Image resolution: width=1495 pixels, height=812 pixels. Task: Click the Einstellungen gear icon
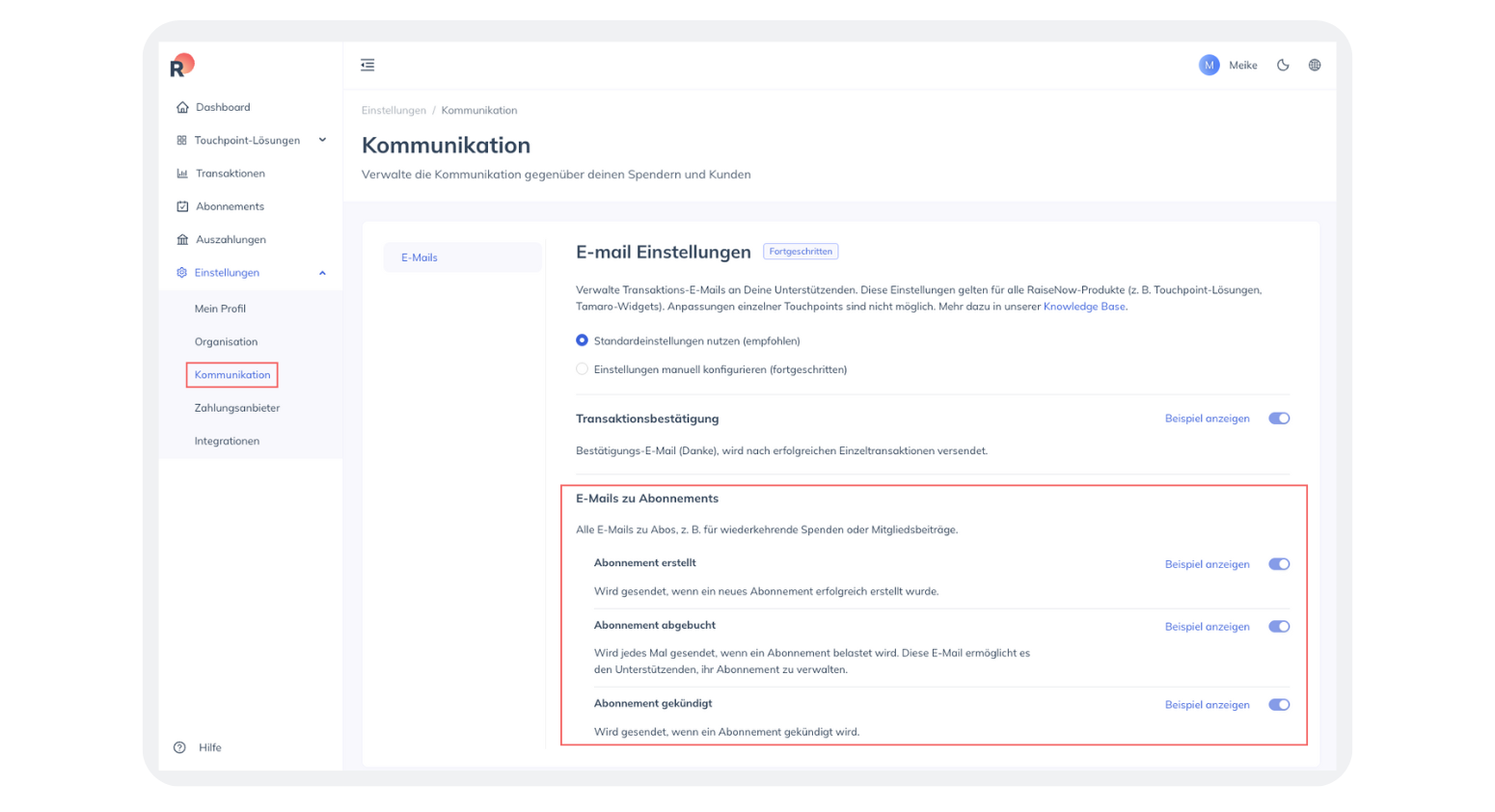pos(181,273)
